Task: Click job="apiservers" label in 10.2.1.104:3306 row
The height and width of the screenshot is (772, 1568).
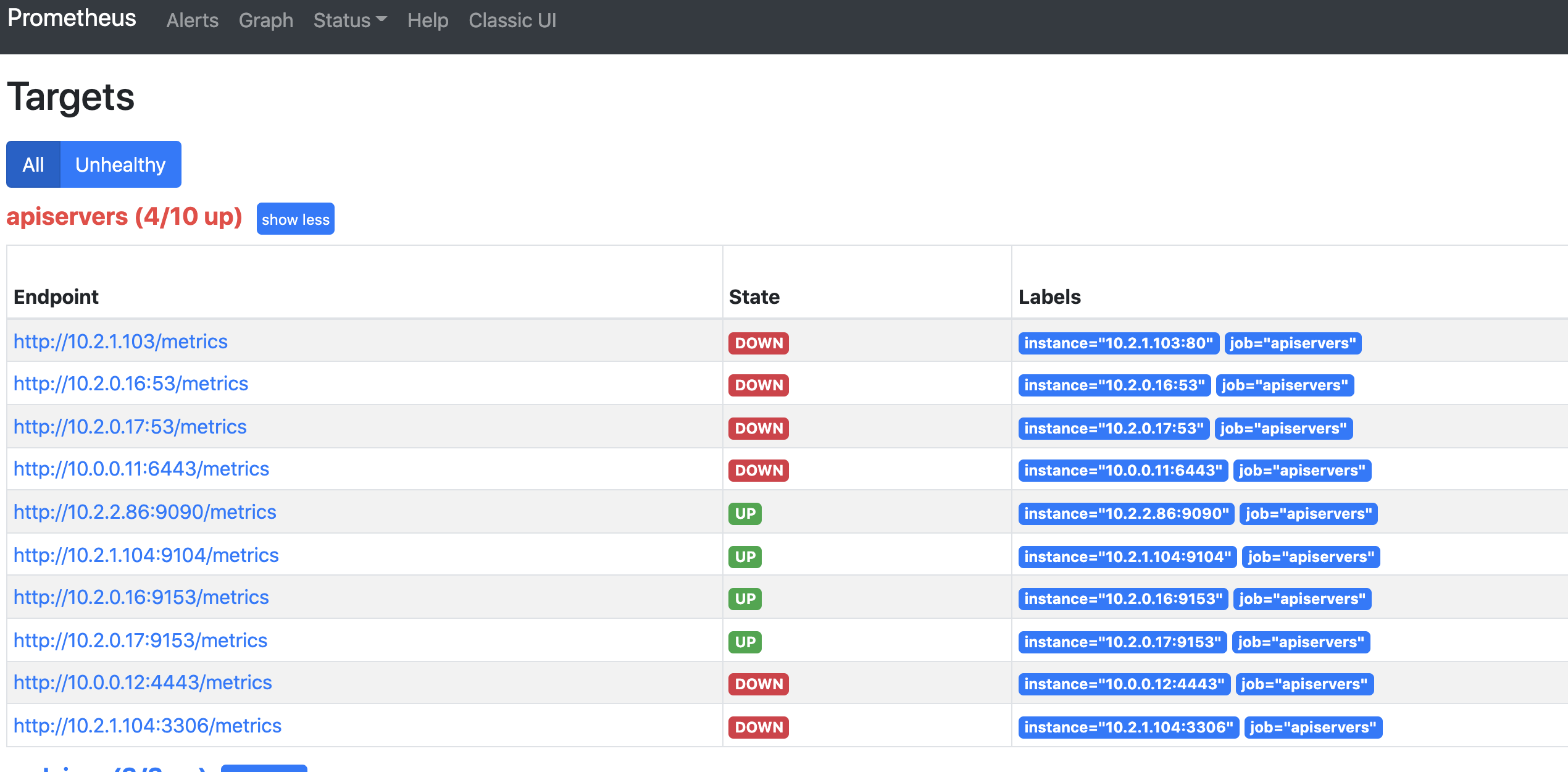Action: coord(1313,728)
